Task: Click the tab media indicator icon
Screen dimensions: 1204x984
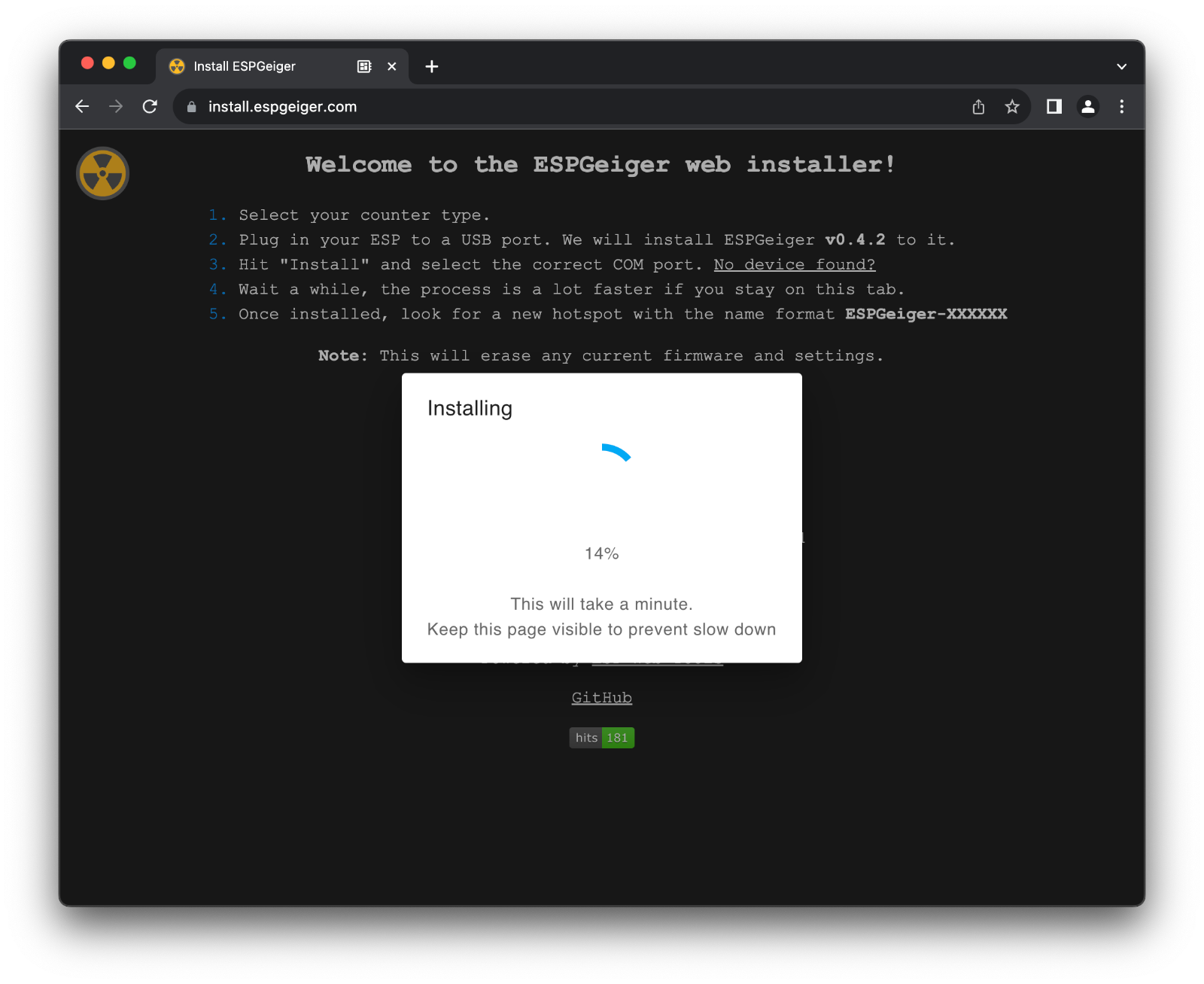Action: [364, 66]
